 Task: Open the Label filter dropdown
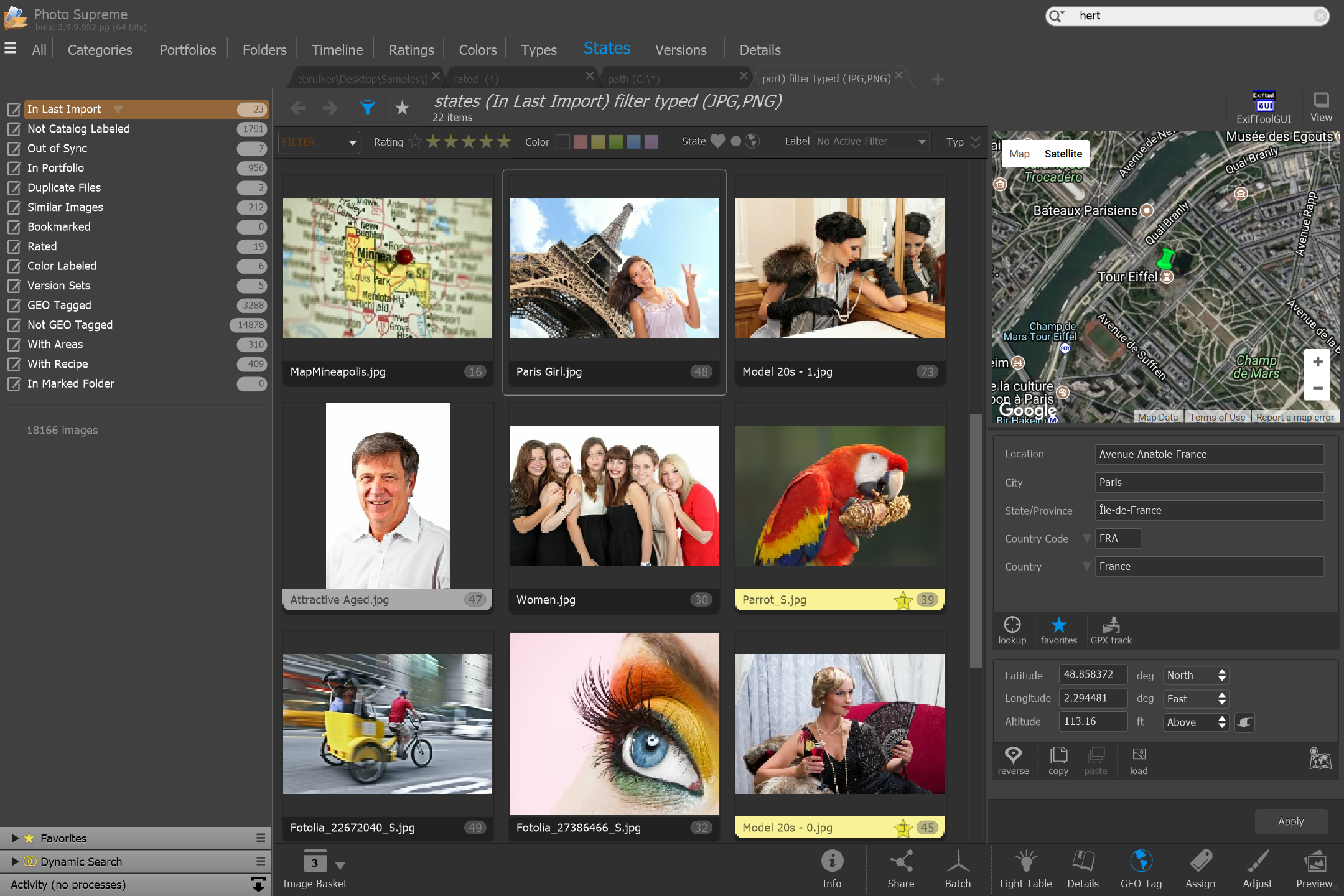tap(871, 142)
